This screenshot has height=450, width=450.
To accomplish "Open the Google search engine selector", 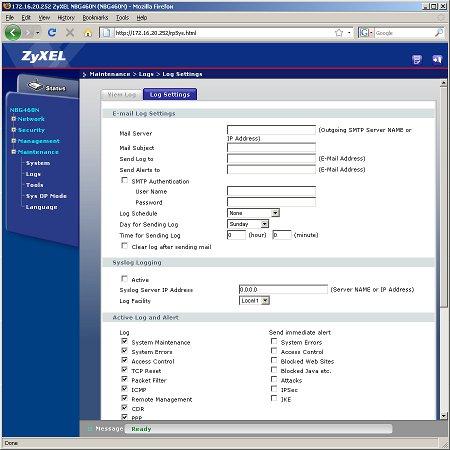I will click(x=365, y=33).
